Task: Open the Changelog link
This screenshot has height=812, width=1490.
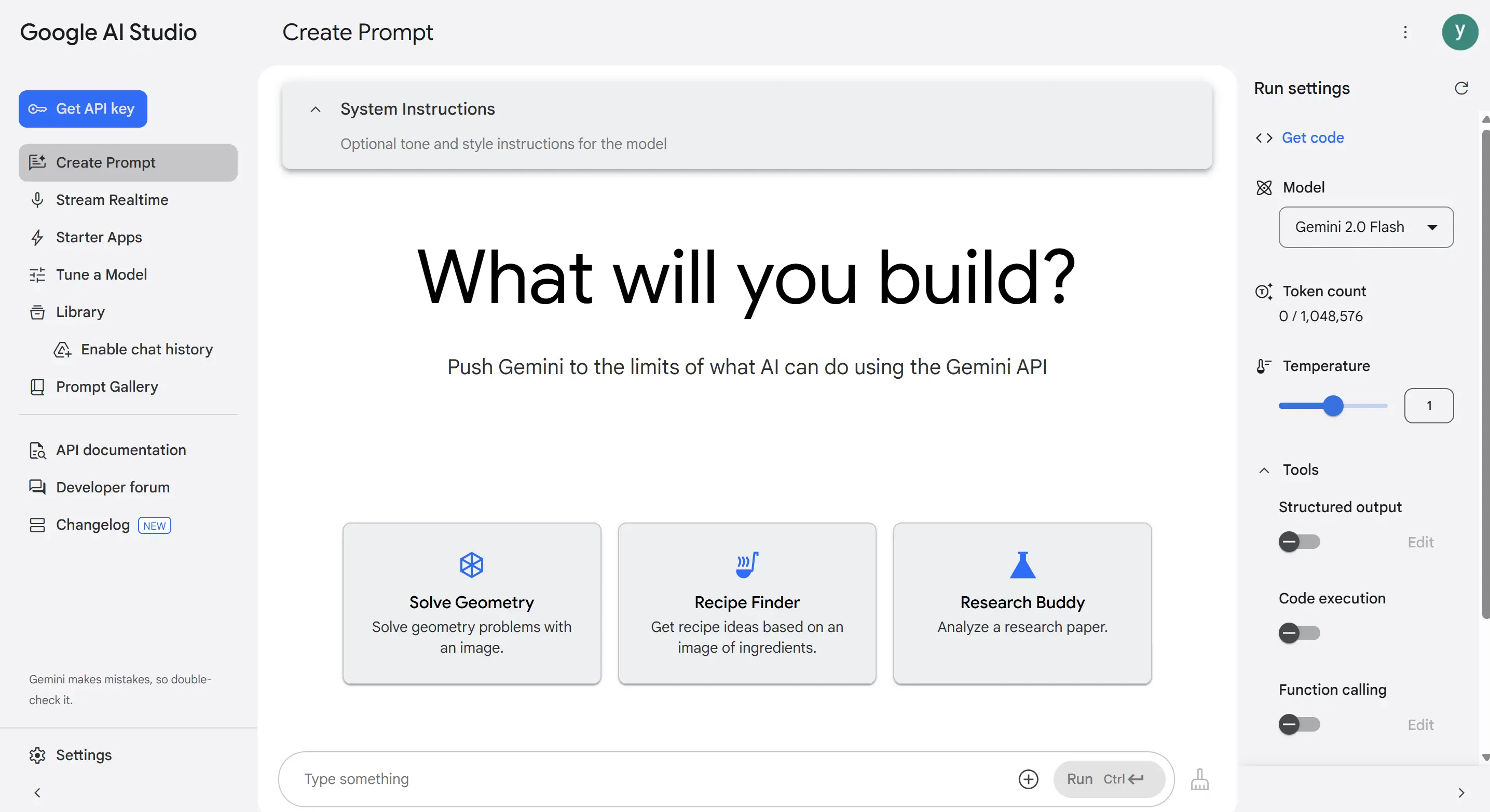Action: point(128,525)
